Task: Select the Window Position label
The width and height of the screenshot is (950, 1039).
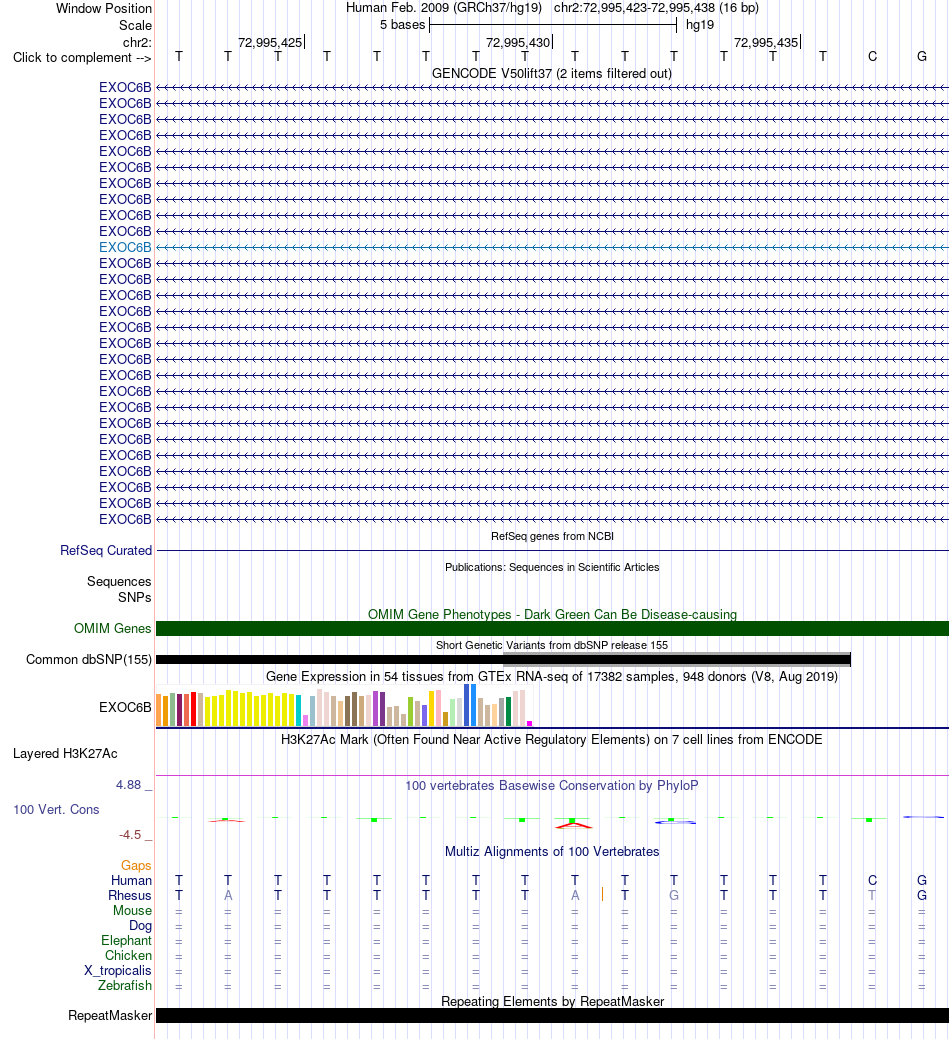Action: coord(104,9)
